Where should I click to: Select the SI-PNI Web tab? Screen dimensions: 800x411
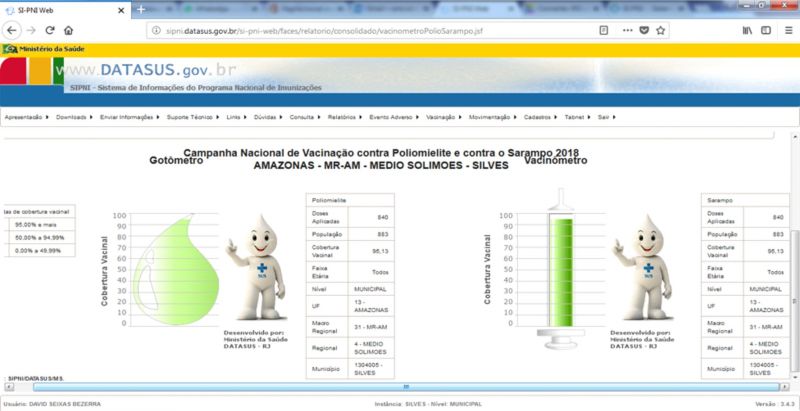[65, 10]
